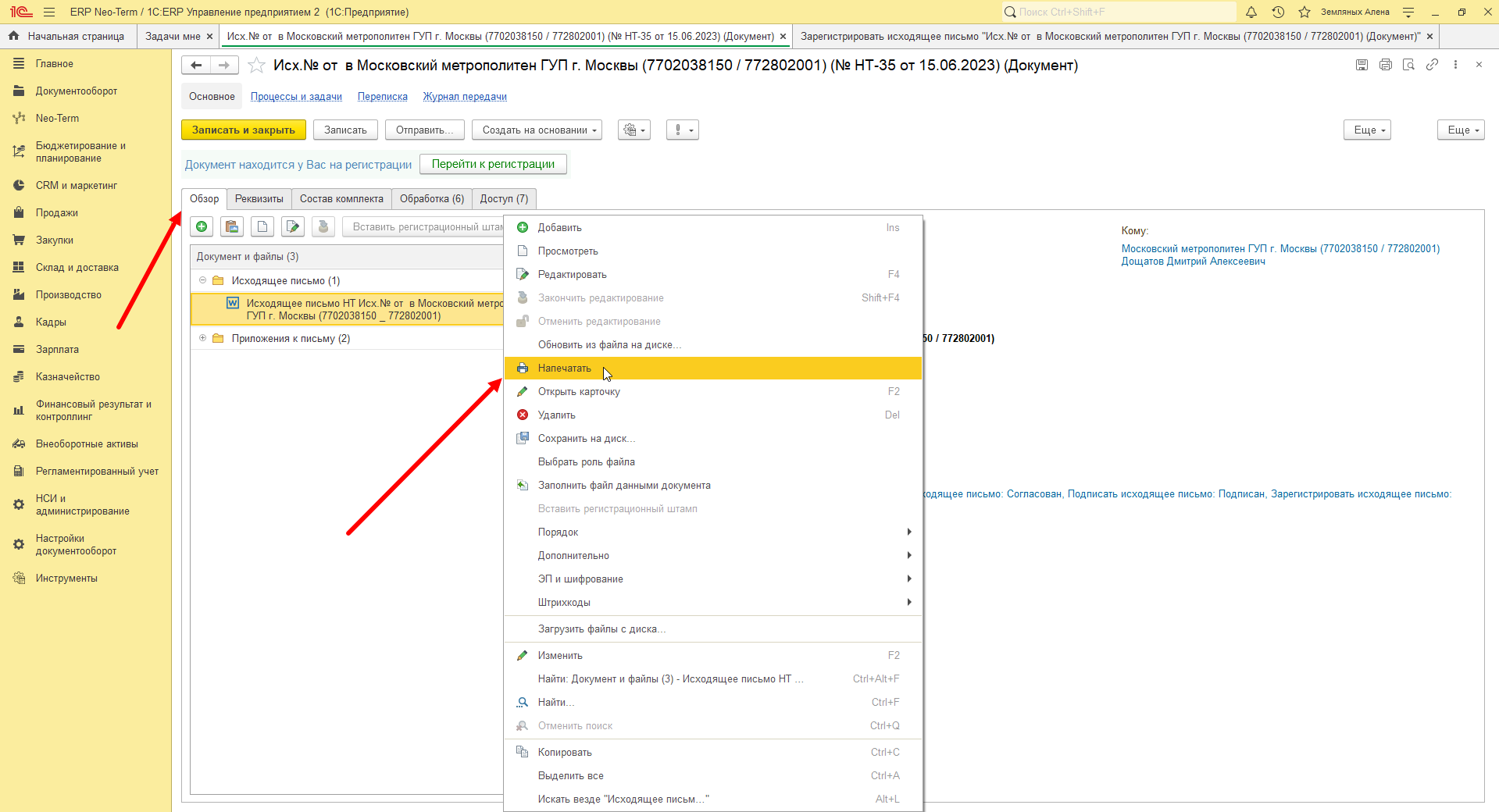Expand the ЭП и шифрование submenu

point(713,579)
